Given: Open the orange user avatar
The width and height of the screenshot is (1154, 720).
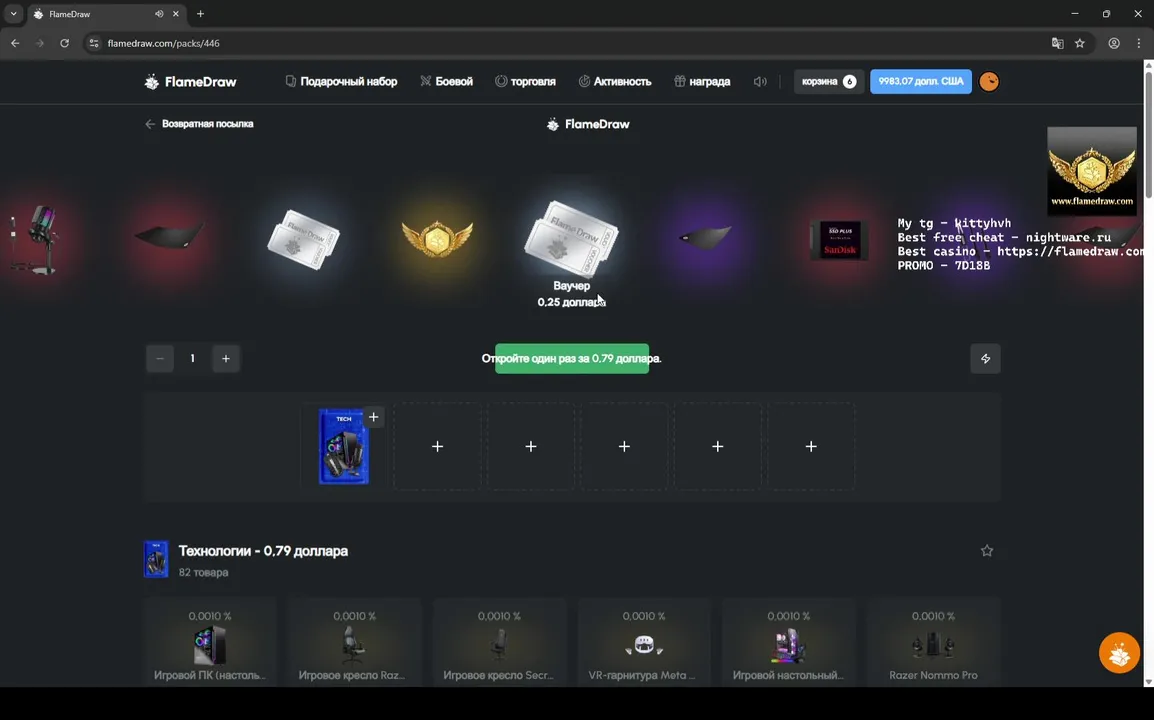Looking at the screenshot, I should click(989, 82).
